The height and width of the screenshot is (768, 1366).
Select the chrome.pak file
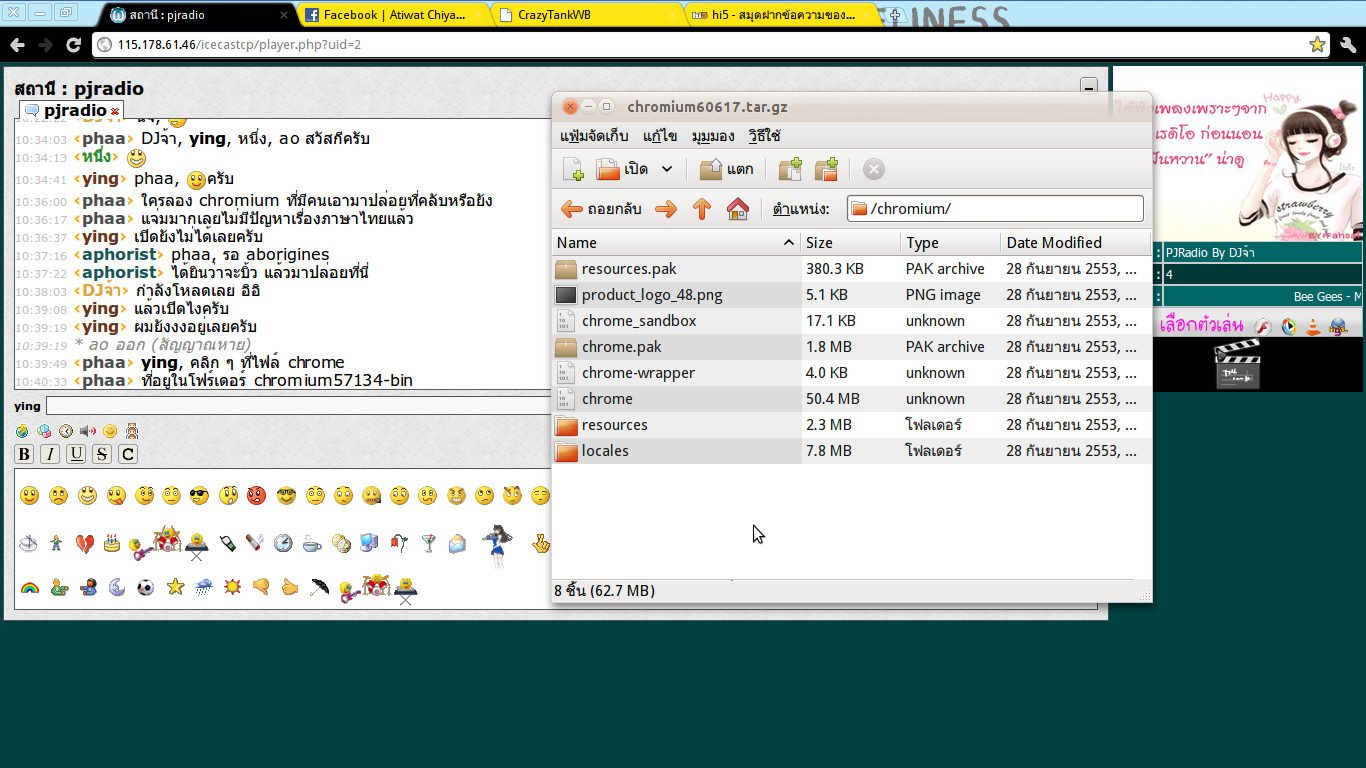pyautogui.click(x=852, y=347)
